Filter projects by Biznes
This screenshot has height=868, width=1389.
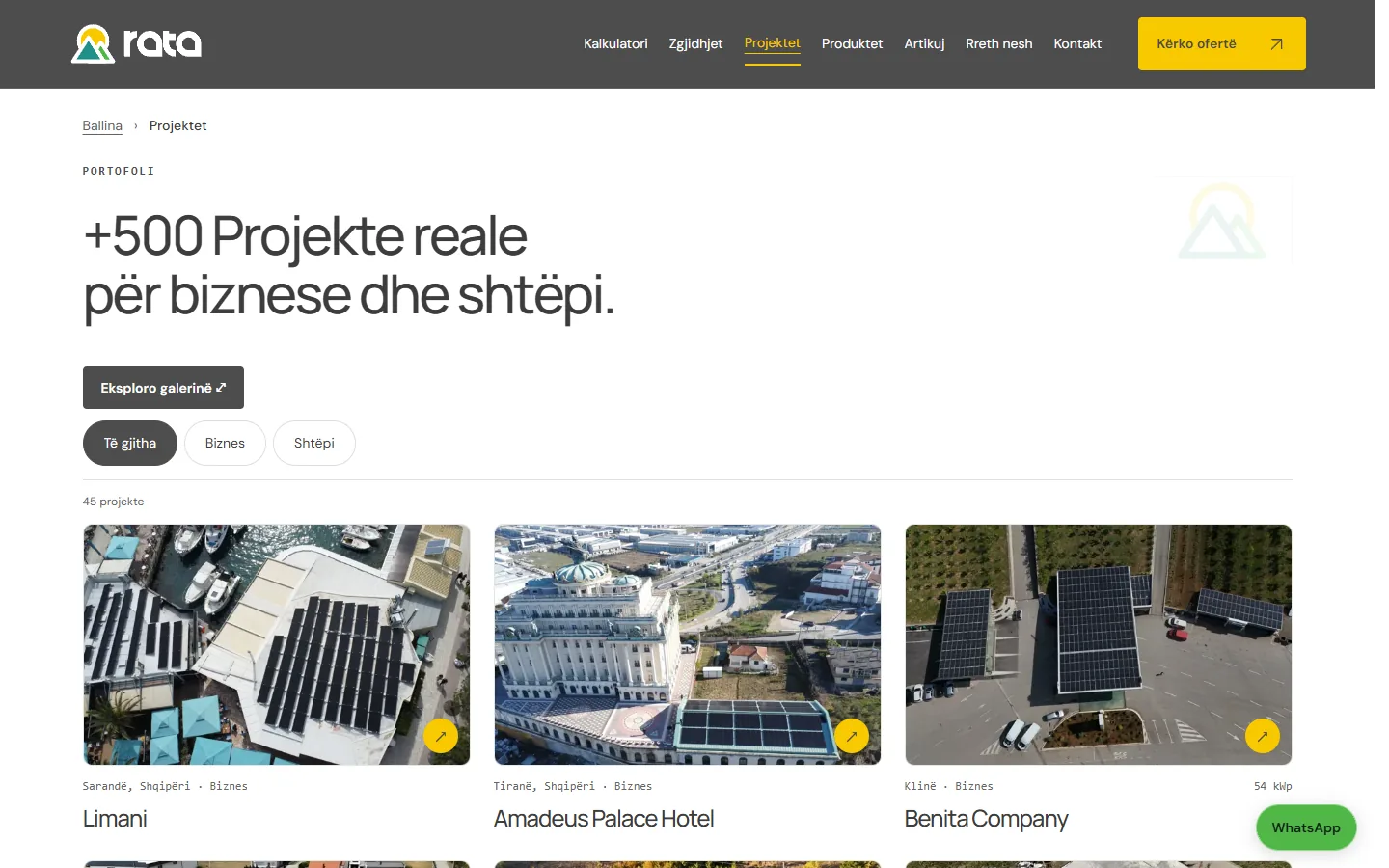[x=225, y=443]
